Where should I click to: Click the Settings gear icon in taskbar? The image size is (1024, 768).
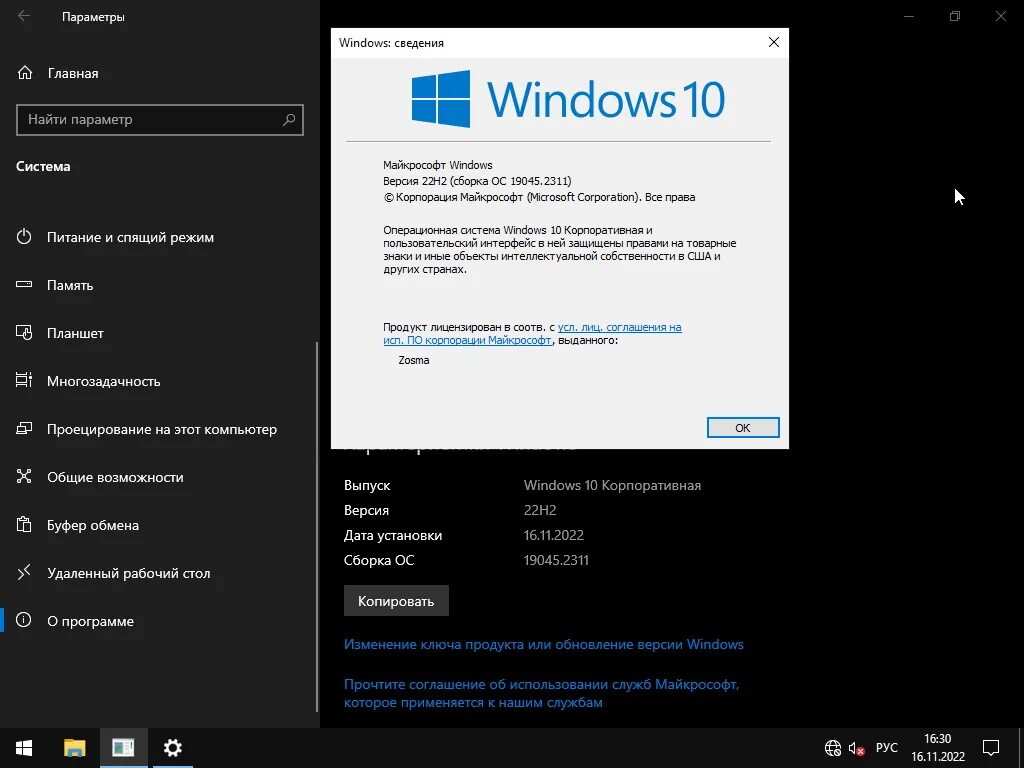tap(172, 748)
